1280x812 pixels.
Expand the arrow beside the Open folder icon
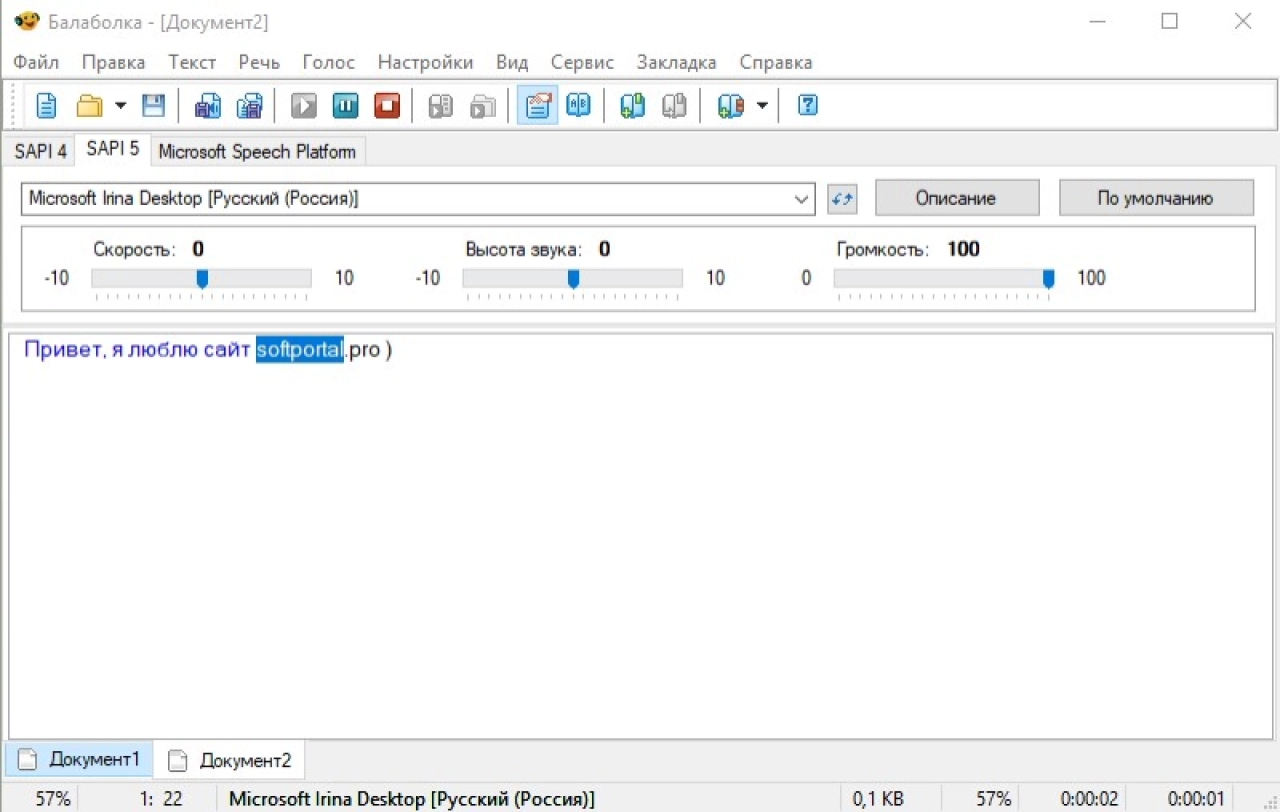120,105
